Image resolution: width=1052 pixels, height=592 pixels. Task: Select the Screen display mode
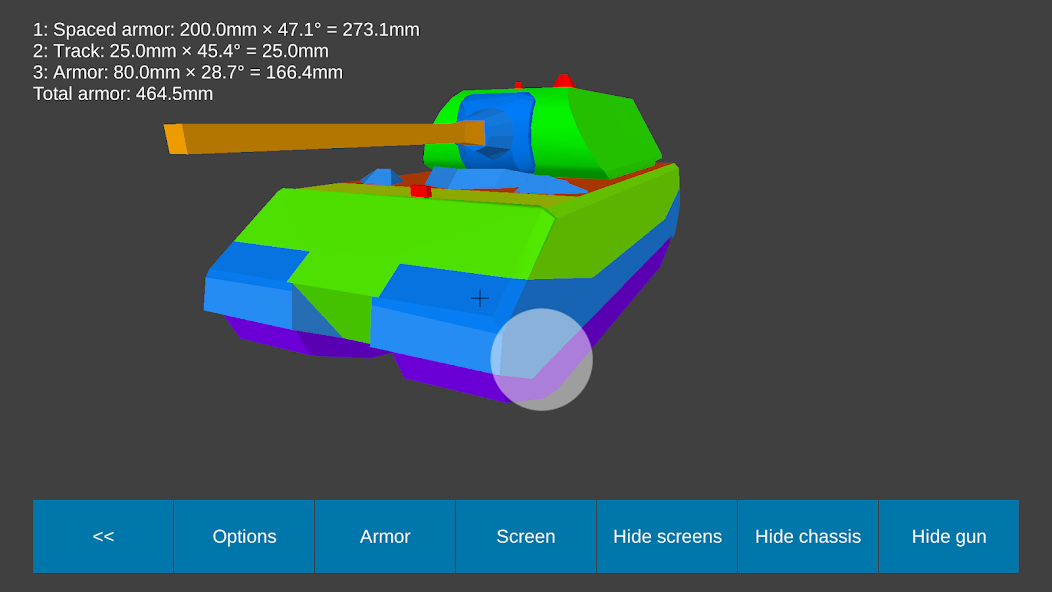point(525,536)
